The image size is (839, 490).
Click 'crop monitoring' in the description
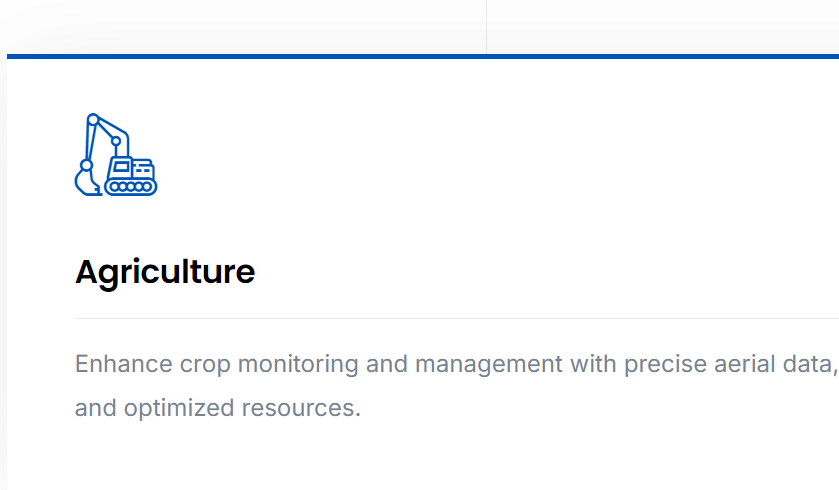pos(269,364)
